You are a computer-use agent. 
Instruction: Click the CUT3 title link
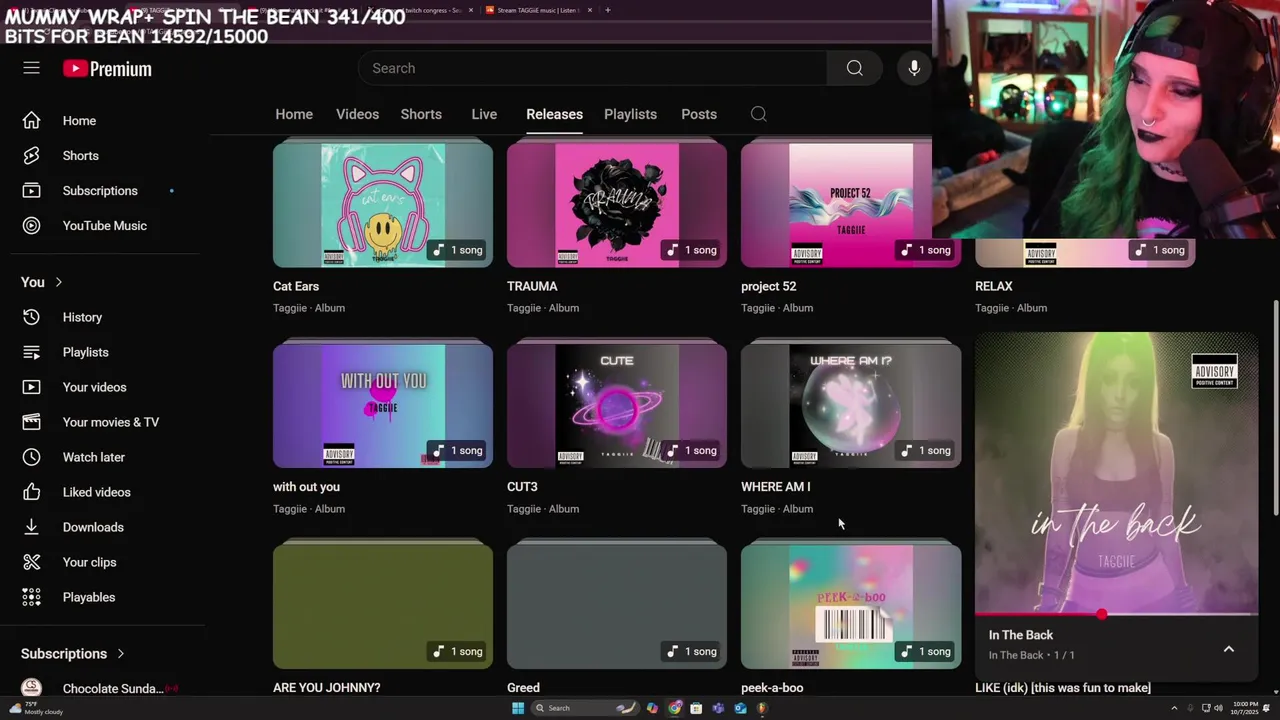(x=522, y=487)
